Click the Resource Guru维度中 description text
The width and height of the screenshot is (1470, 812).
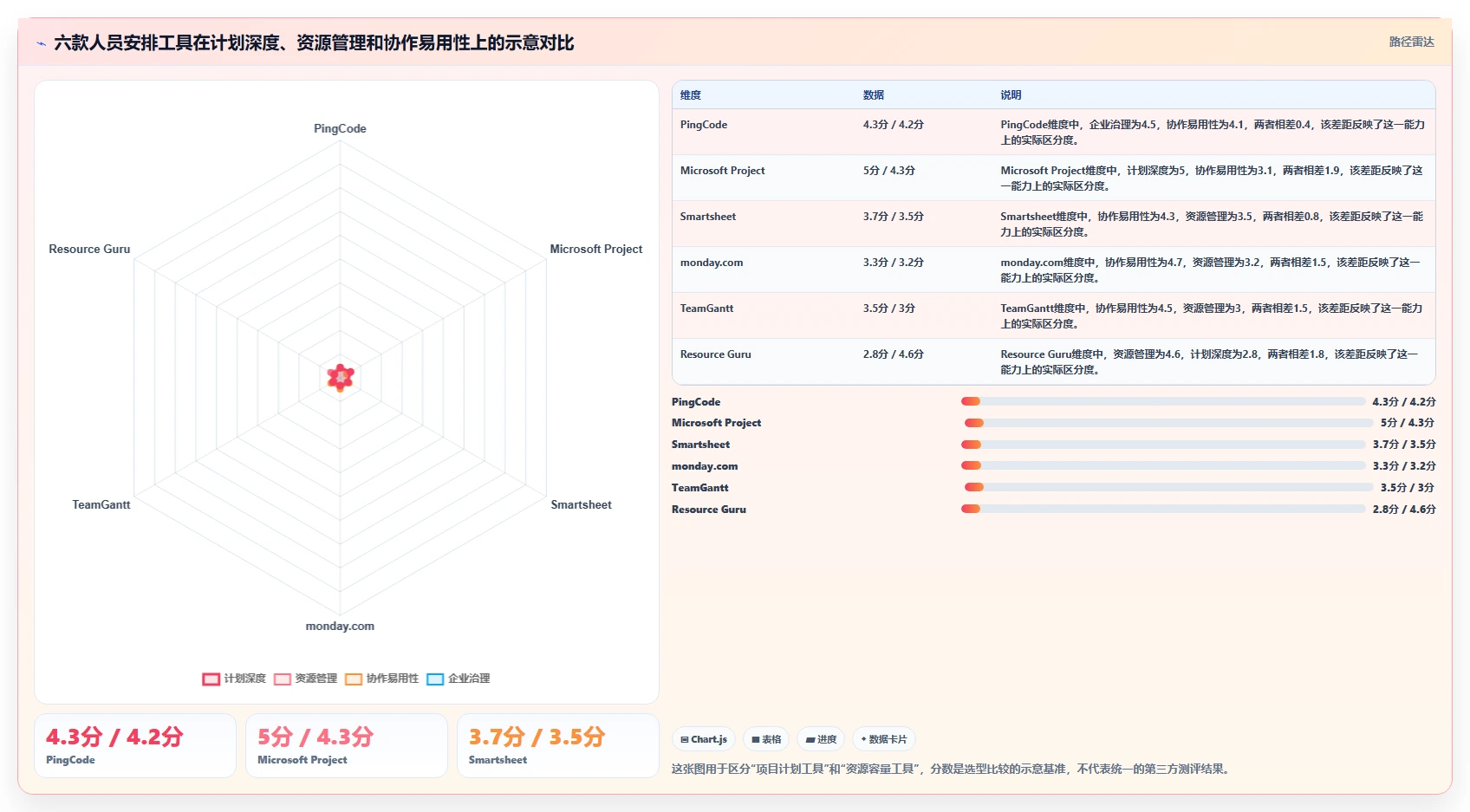[1210, 362]
